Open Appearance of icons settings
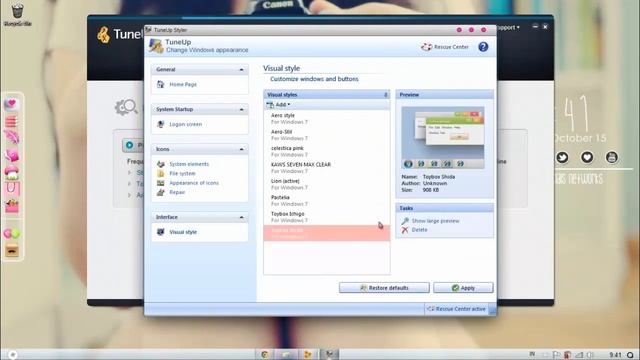Screen dimensions: 640x360 tap(194, 183)
